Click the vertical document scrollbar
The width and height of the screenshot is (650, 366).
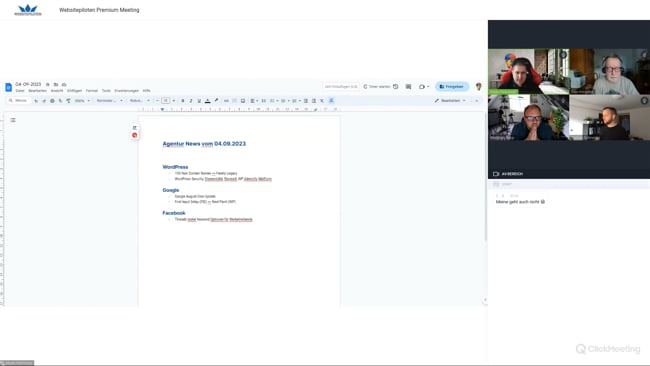(x=485, y=178)
